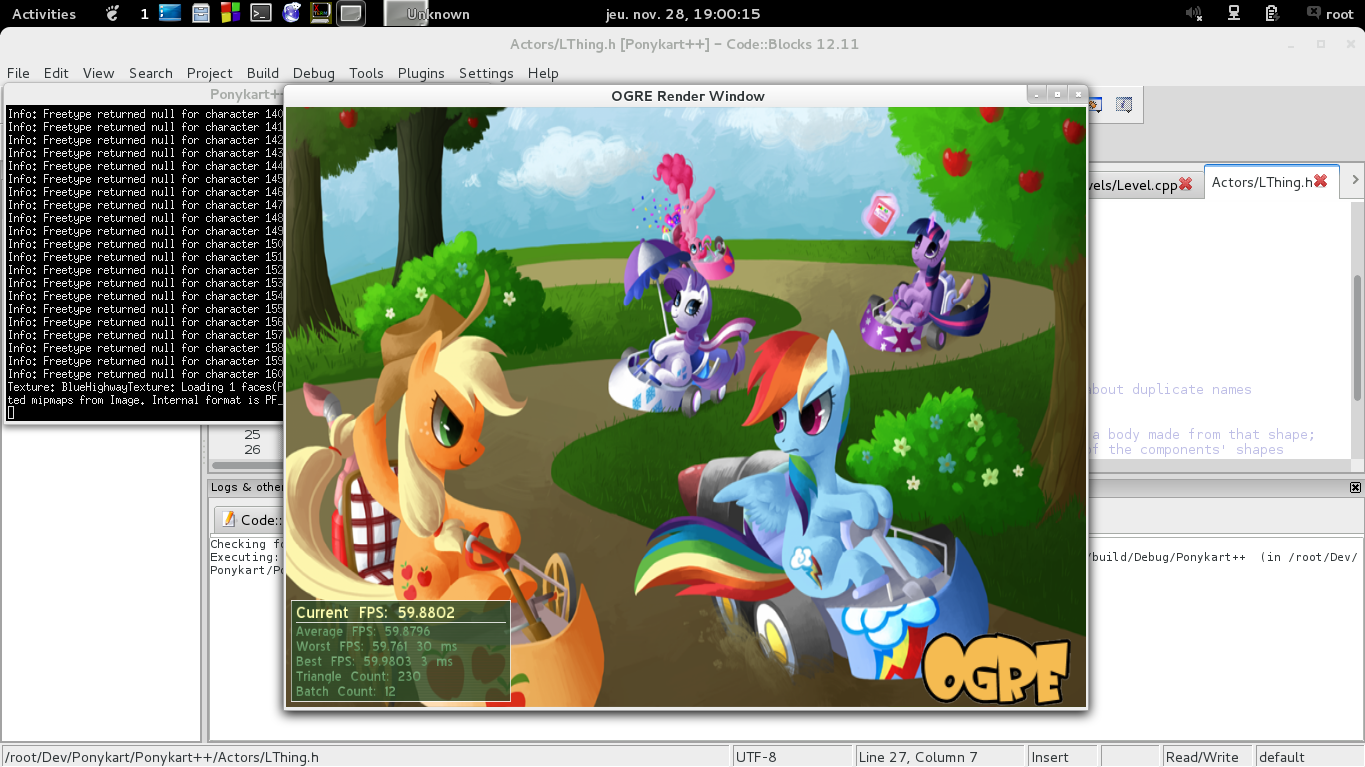Select the rounded dark window icon in top bar
The width and height of the screenshot is (1365, 767).
click(x=350, y=13)
